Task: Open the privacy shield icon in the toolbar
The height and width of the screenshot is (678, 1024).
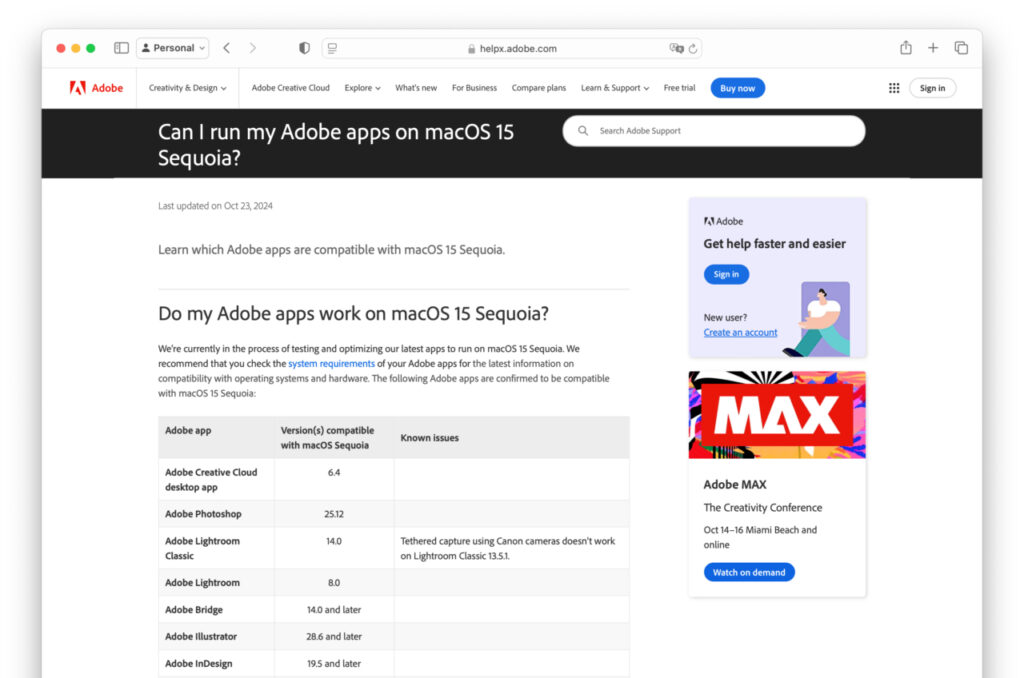Action: click(x=304, y=47)
